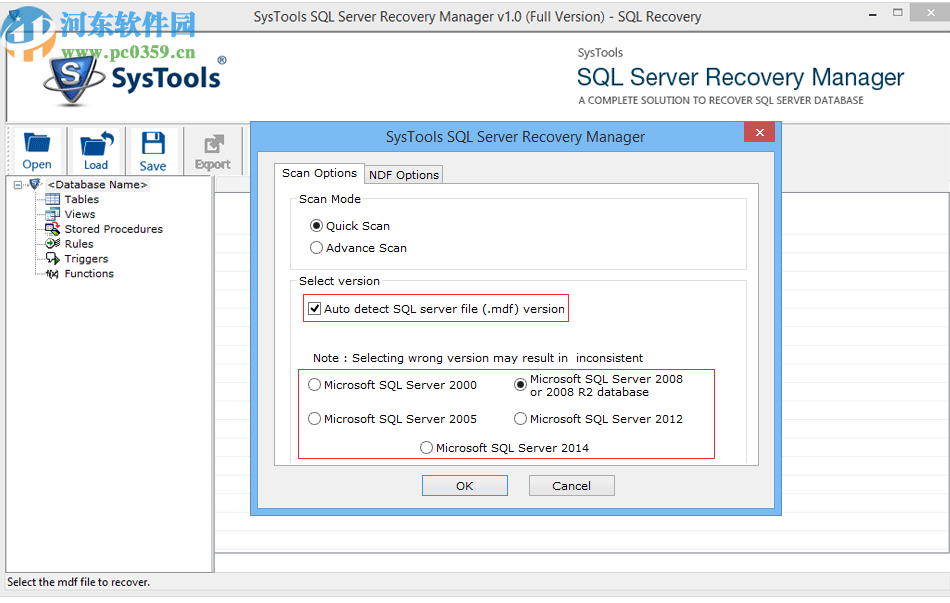Select the Tables node icon
The height and width of the screenshot is (603, 950).
(x=54, y=199)
